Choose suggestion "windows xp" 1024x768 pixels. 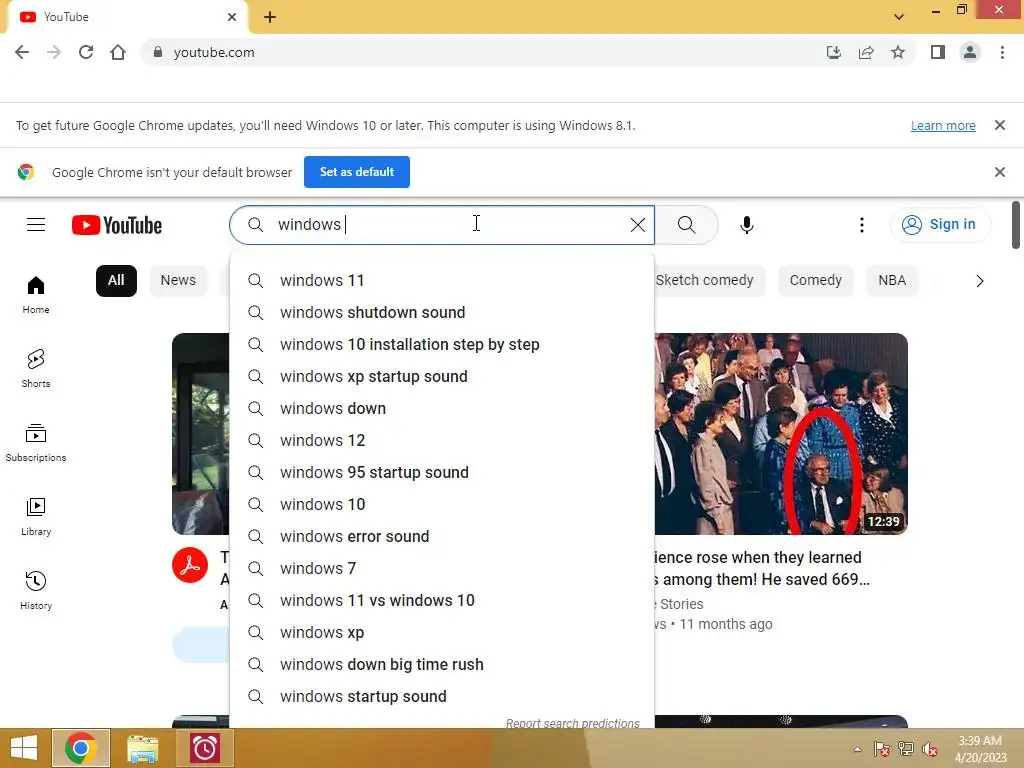tap(442, 632)
